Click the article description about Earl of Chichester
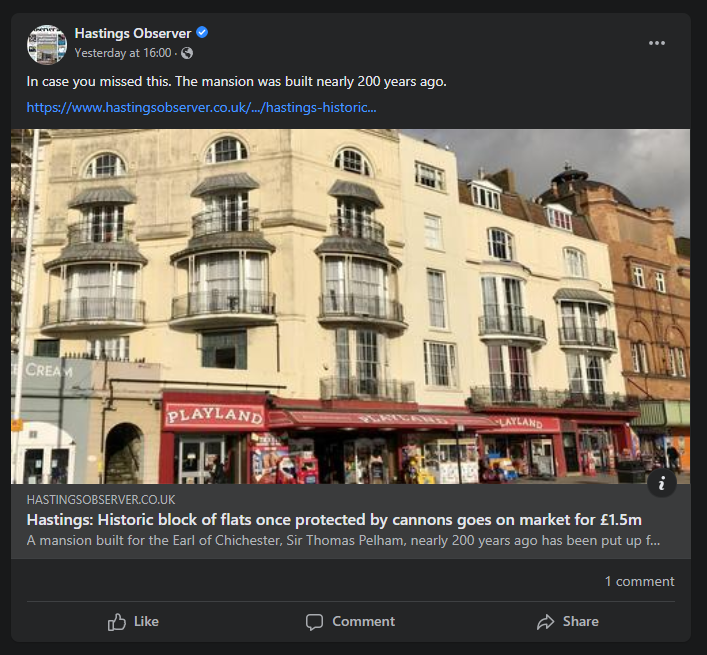This screenshot has height=655, width=707. 342,541
